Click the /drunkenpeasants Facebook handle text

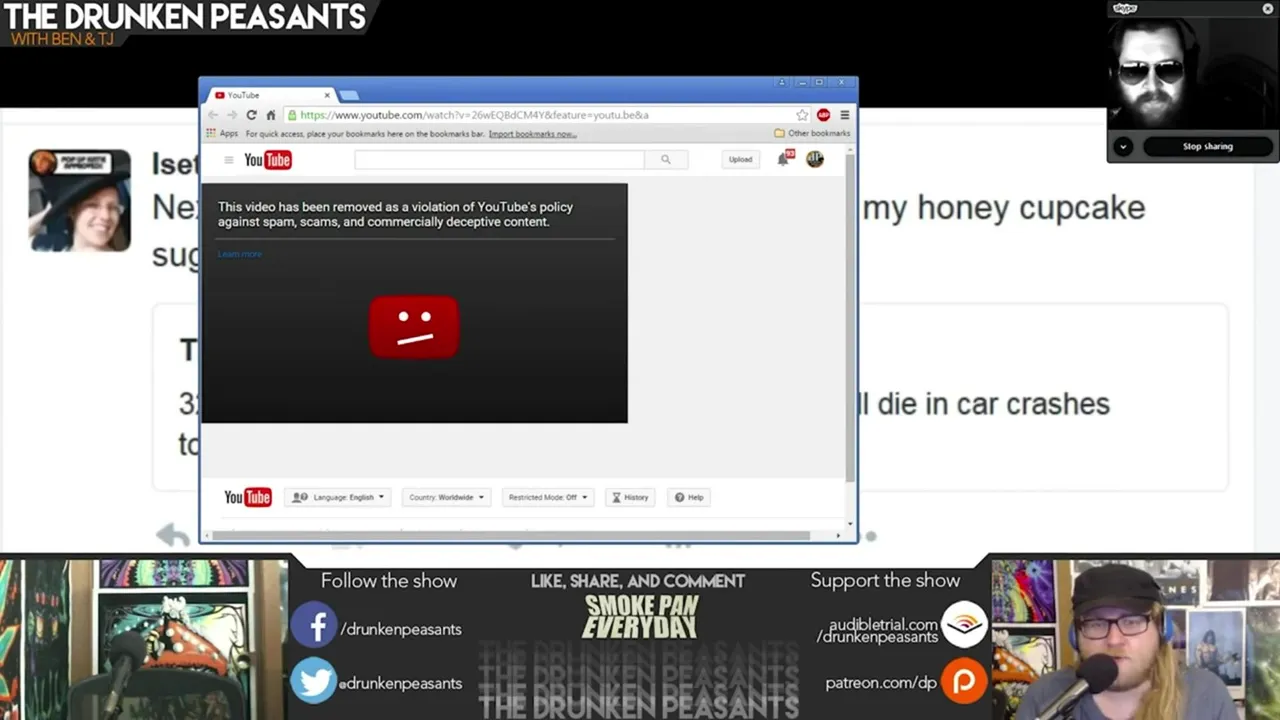(x=401, y=629)
